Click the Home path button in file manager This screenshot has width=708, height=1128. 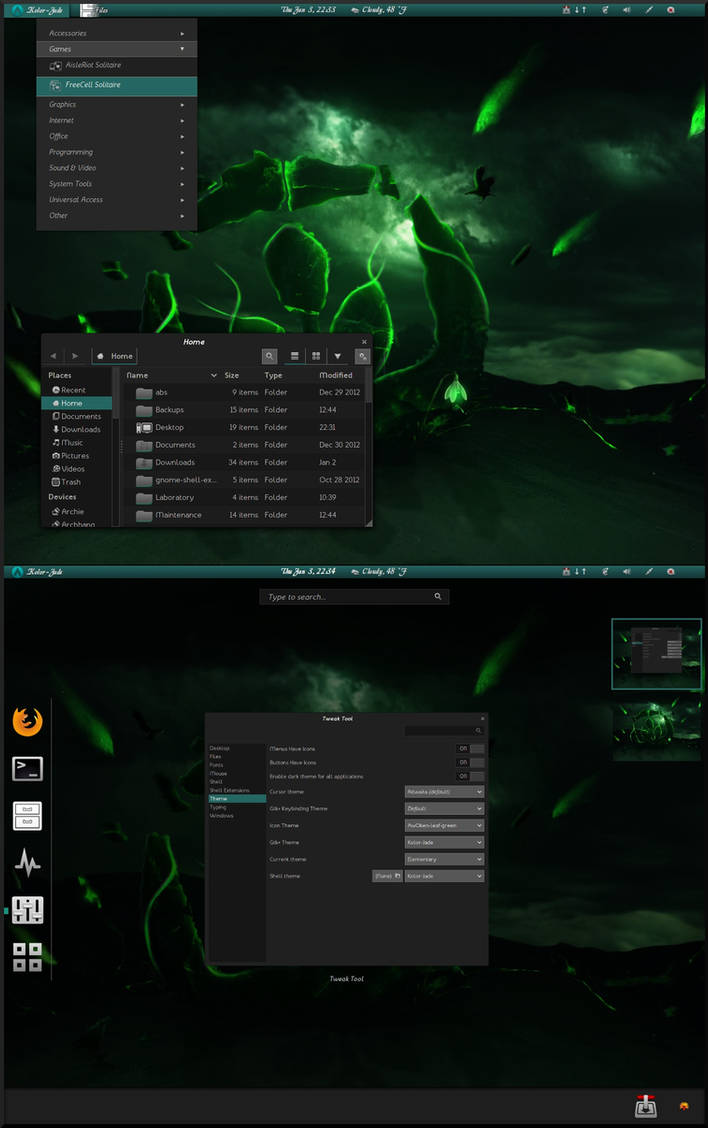pyautogui.click(x=114, y=356)
